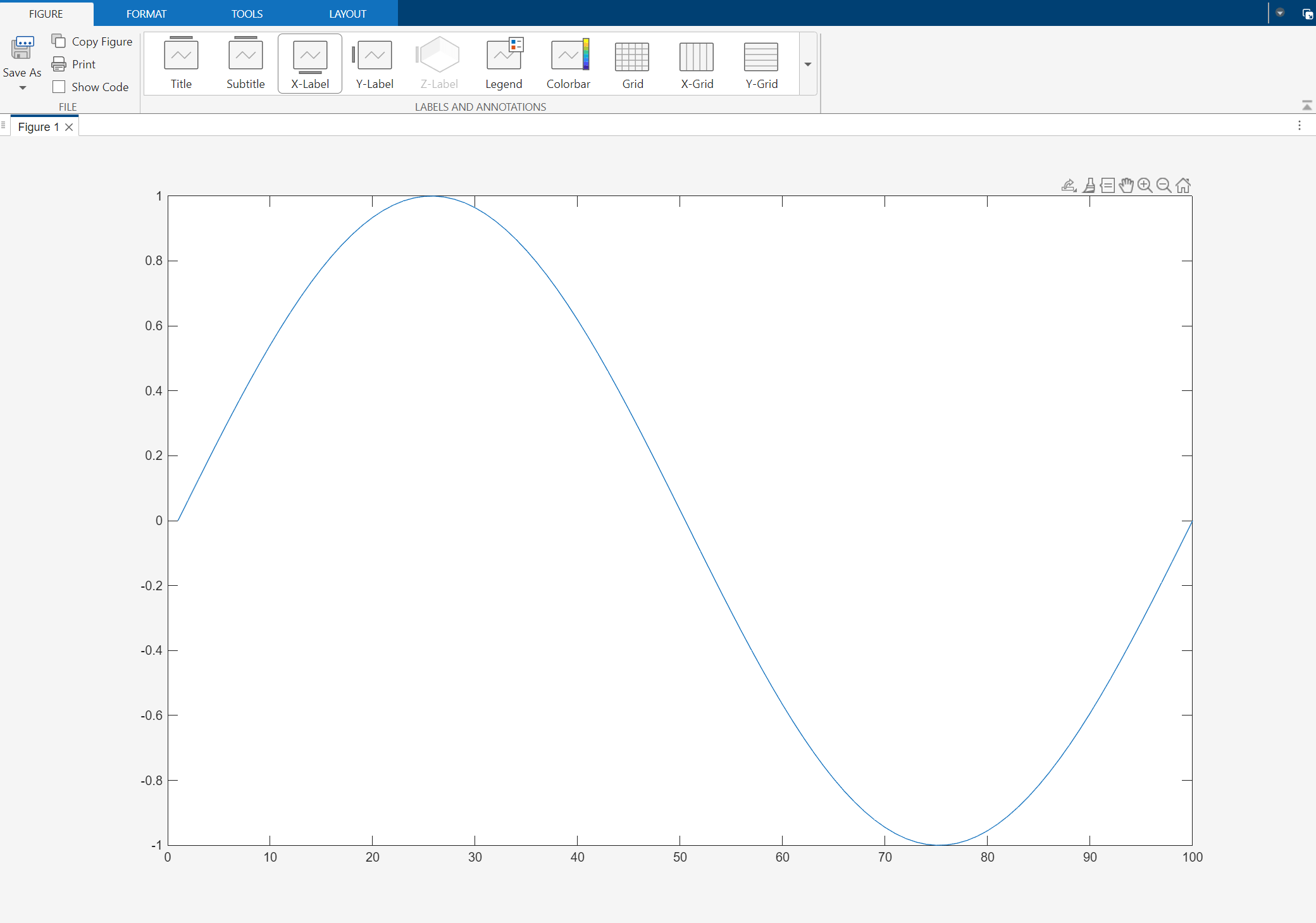The width and height of the screenshot is (1316, 923).
Task: Restore the default view with the home icon
Action: pos(1184,185)
